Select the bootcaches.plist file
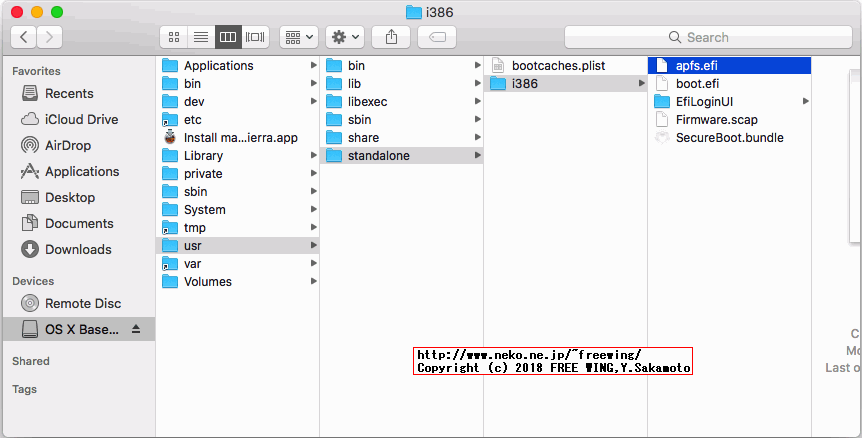Screen dimensions: 862x438 [566, 65]
